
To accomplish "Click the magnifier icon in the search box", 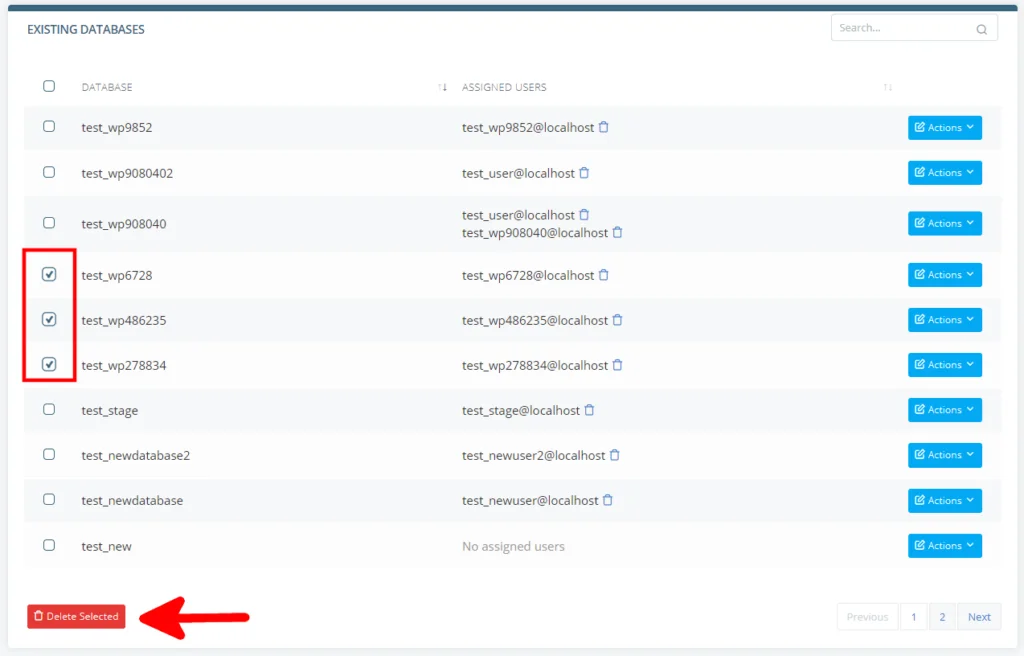I will click(982, 28).
